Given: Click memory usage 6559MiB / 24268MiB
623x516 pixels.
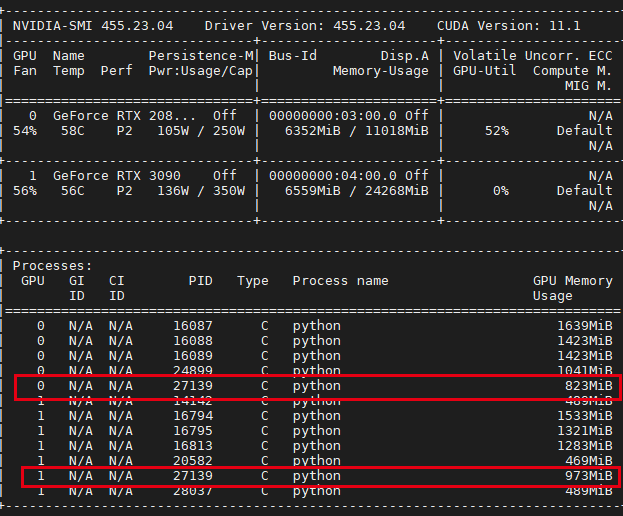Looking at the screenshot, I should 357,191.
